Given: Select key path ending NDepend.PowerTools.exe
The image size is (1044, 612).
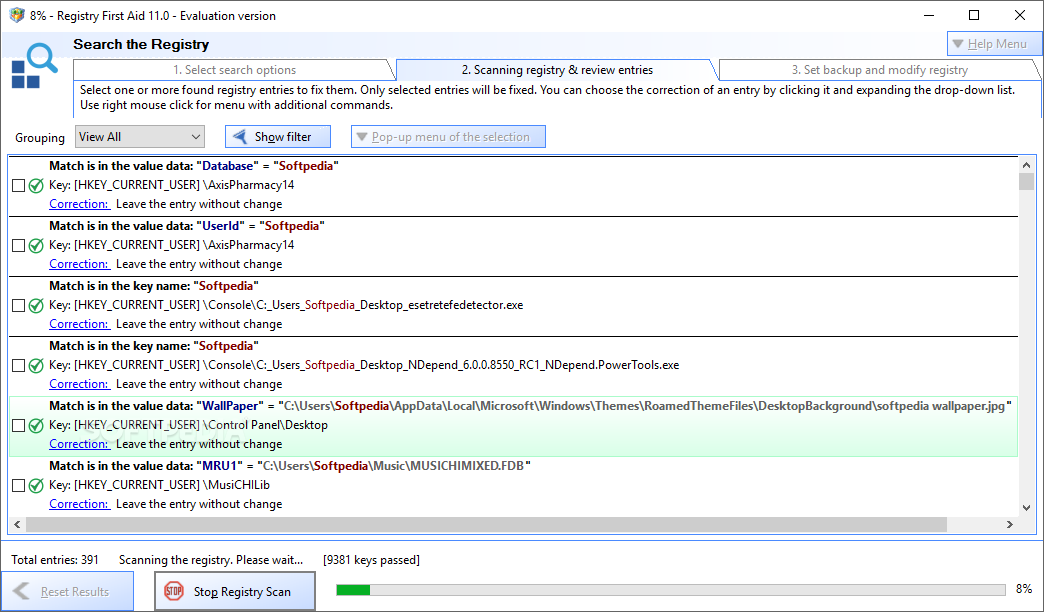Looking at the screenshot, I should pos(364,365).
